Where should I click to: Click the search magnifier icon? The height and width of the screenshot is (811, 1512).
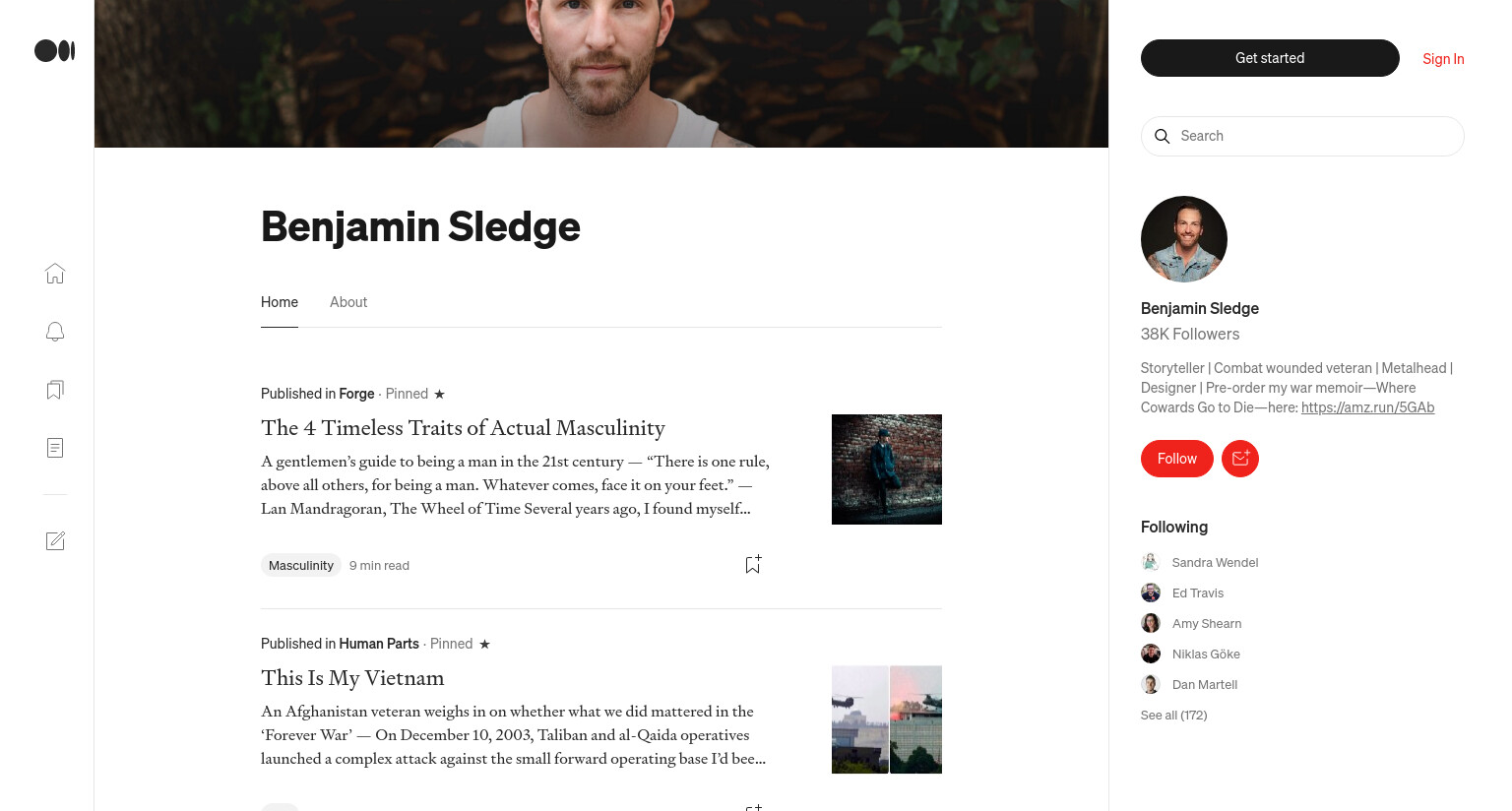[1163, 136]
